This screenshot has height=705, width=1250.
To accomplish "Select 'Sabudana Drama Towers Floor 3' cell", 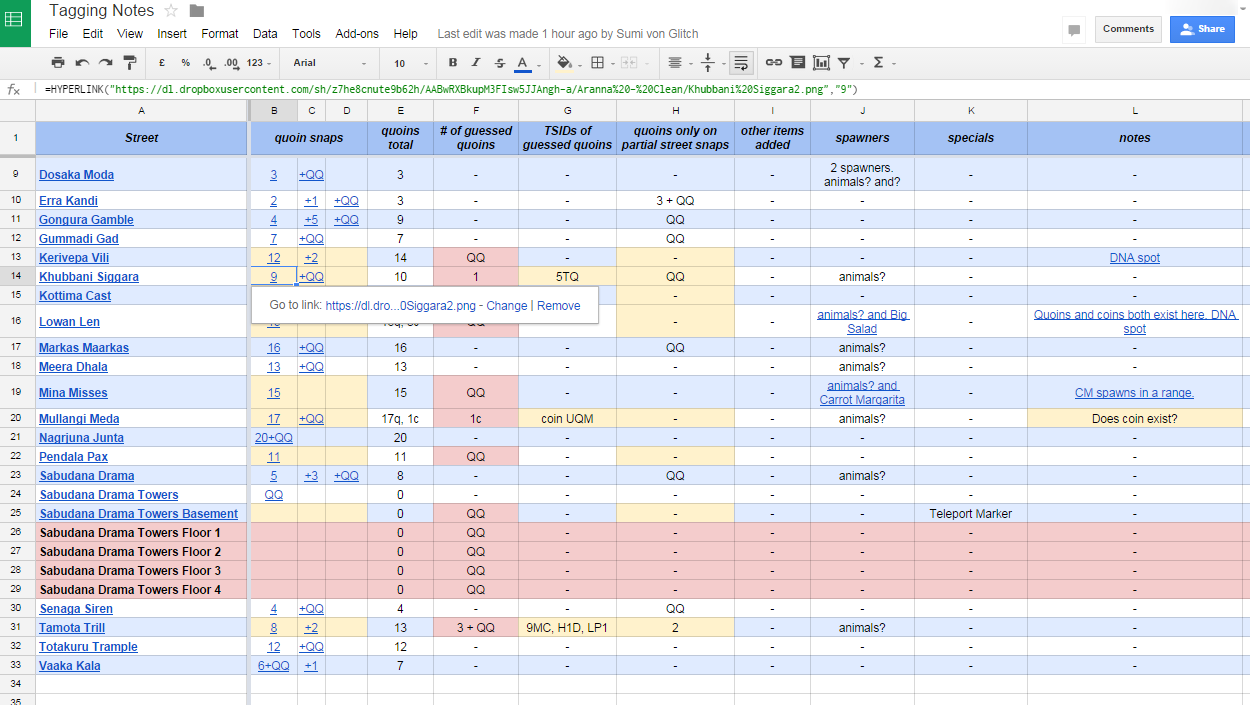I will (141, 571).
